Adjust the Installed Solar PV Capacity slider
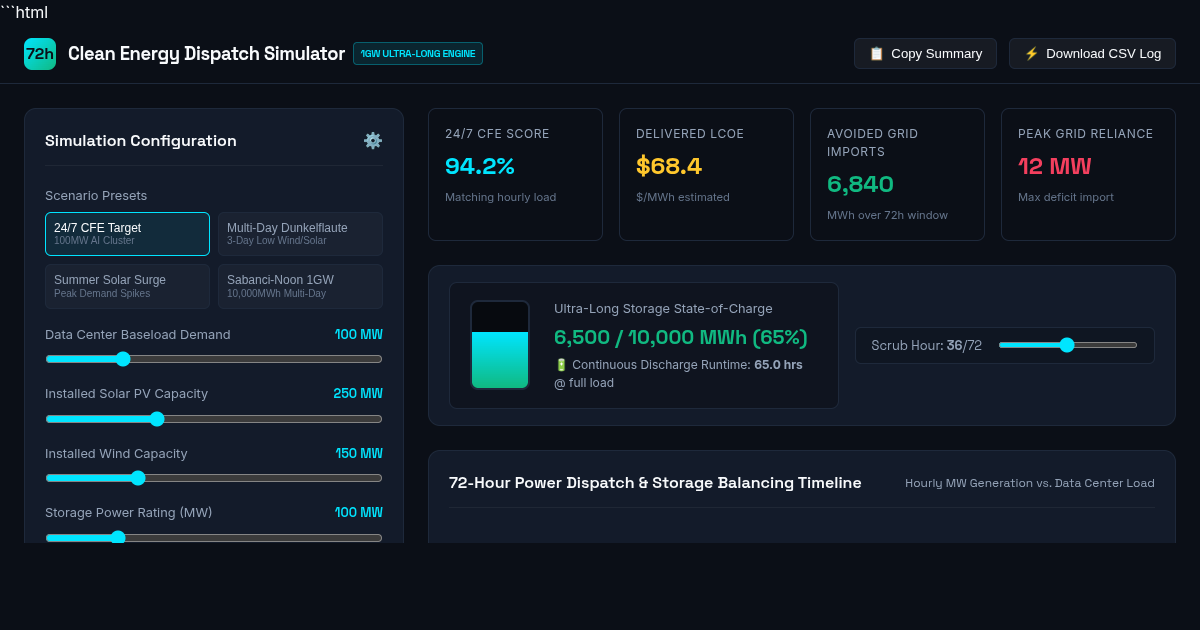Image resolution: width=1200 pixels, height=630 pixels. pyautogui.click(x=214, y=419)
